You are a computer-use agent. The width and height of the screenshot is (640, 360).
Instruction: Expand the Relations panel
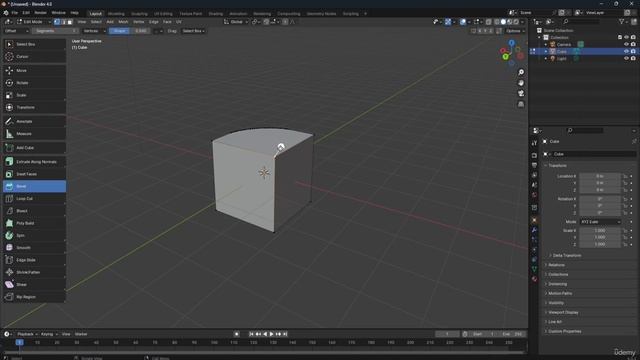tap(556, 265)
